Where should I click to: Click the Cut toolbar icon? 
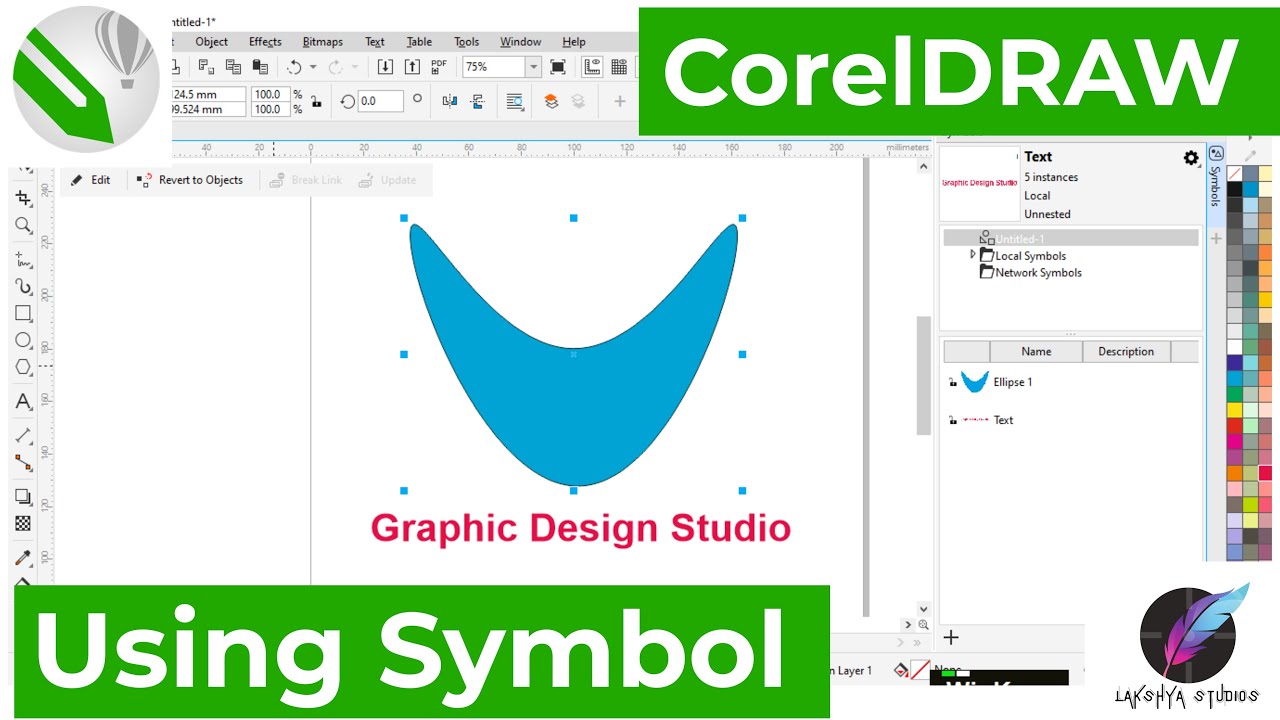coord(206,67)
